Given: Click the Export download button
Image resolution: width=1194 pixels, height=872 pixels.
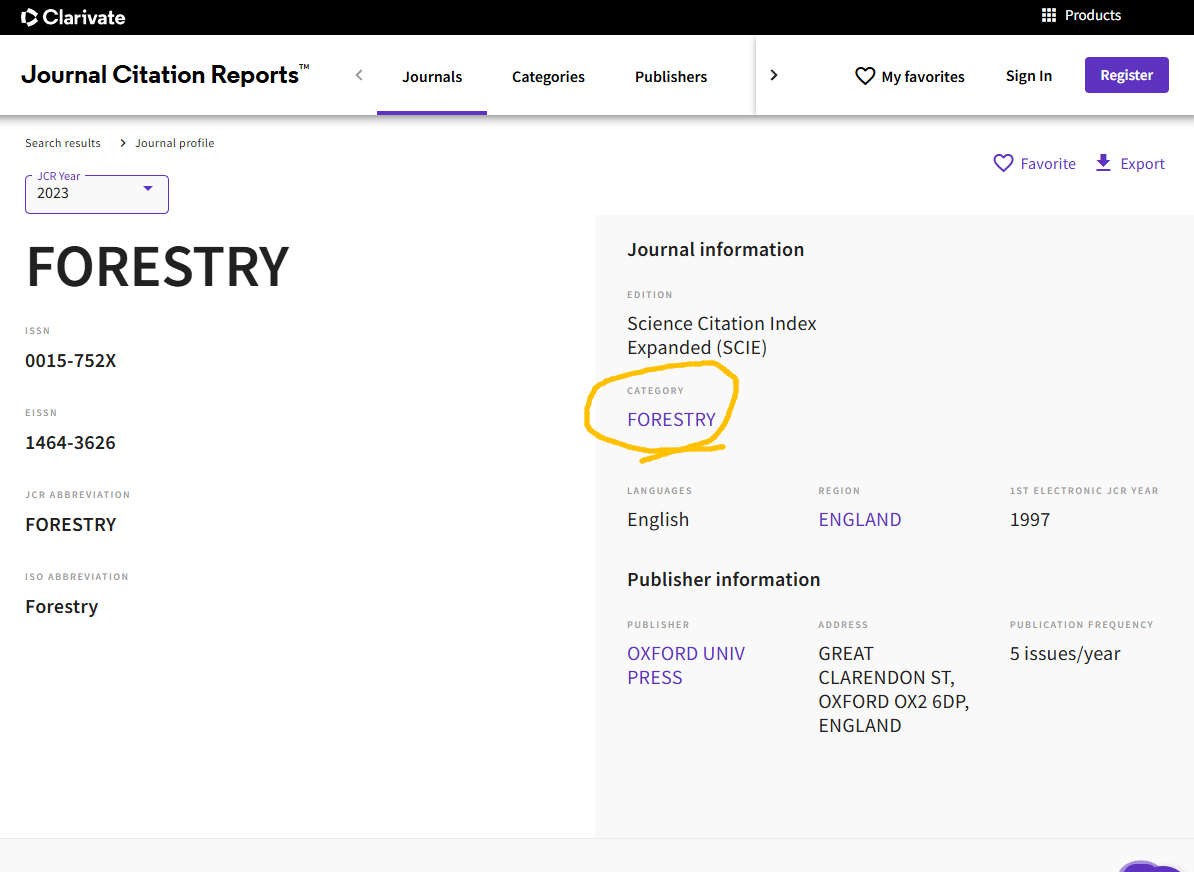Looking at the screenshot, I should point(1130,164).
